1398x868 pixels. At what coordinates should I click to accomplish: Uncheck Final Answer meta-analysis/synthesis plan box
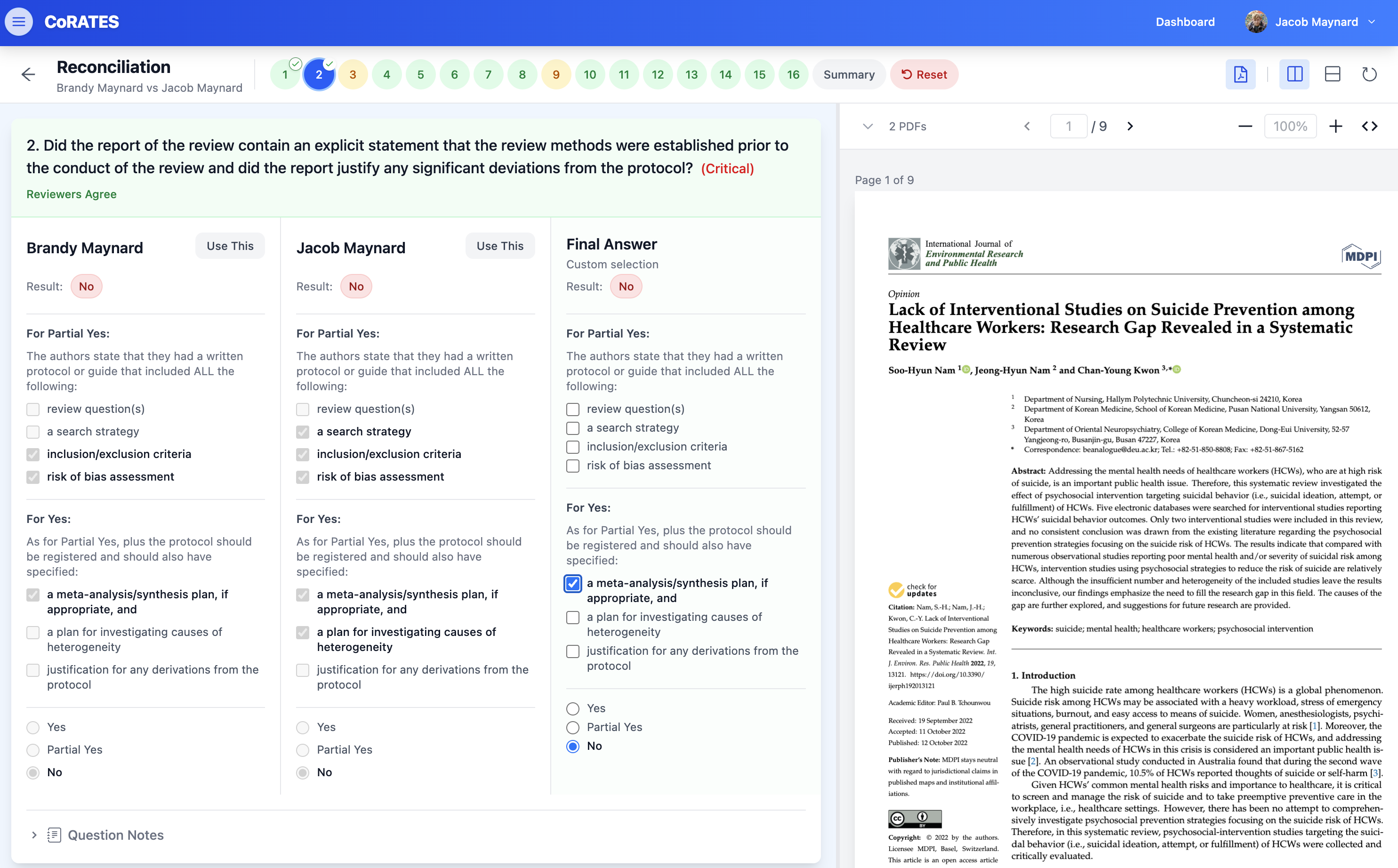point(573,583)
